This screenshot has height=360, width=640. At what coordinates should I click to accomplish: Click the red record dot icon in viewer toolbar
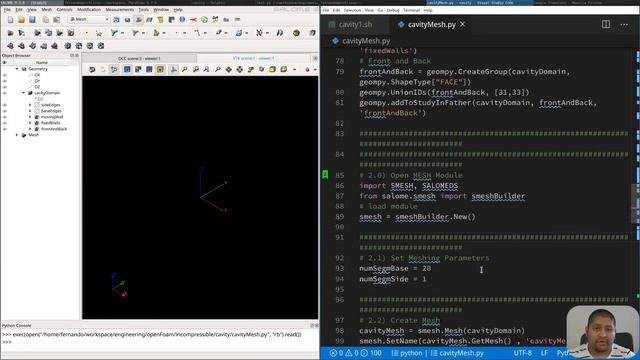point(307,70)
